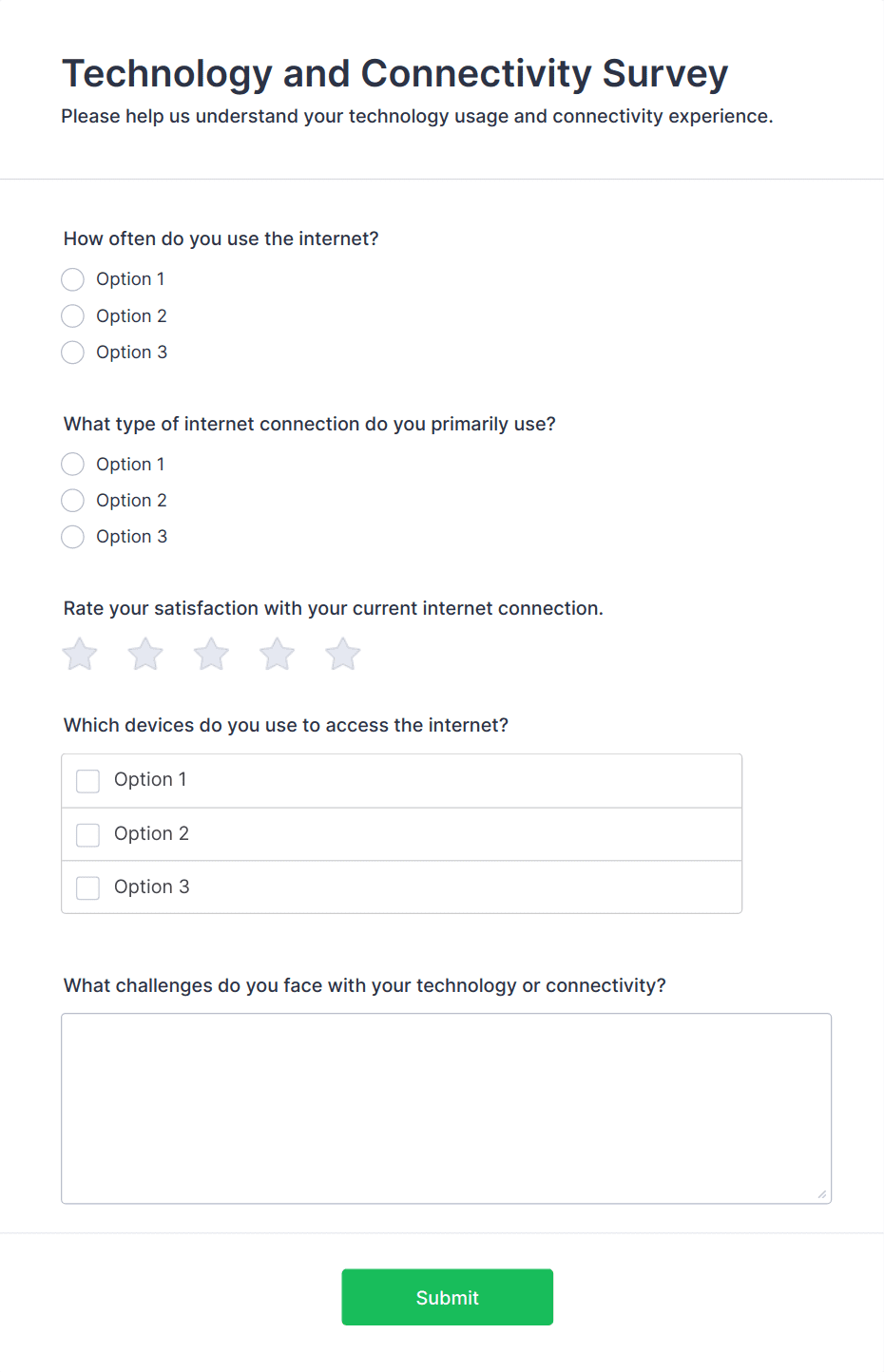Click the devices question label

click(x=286, y=725)
